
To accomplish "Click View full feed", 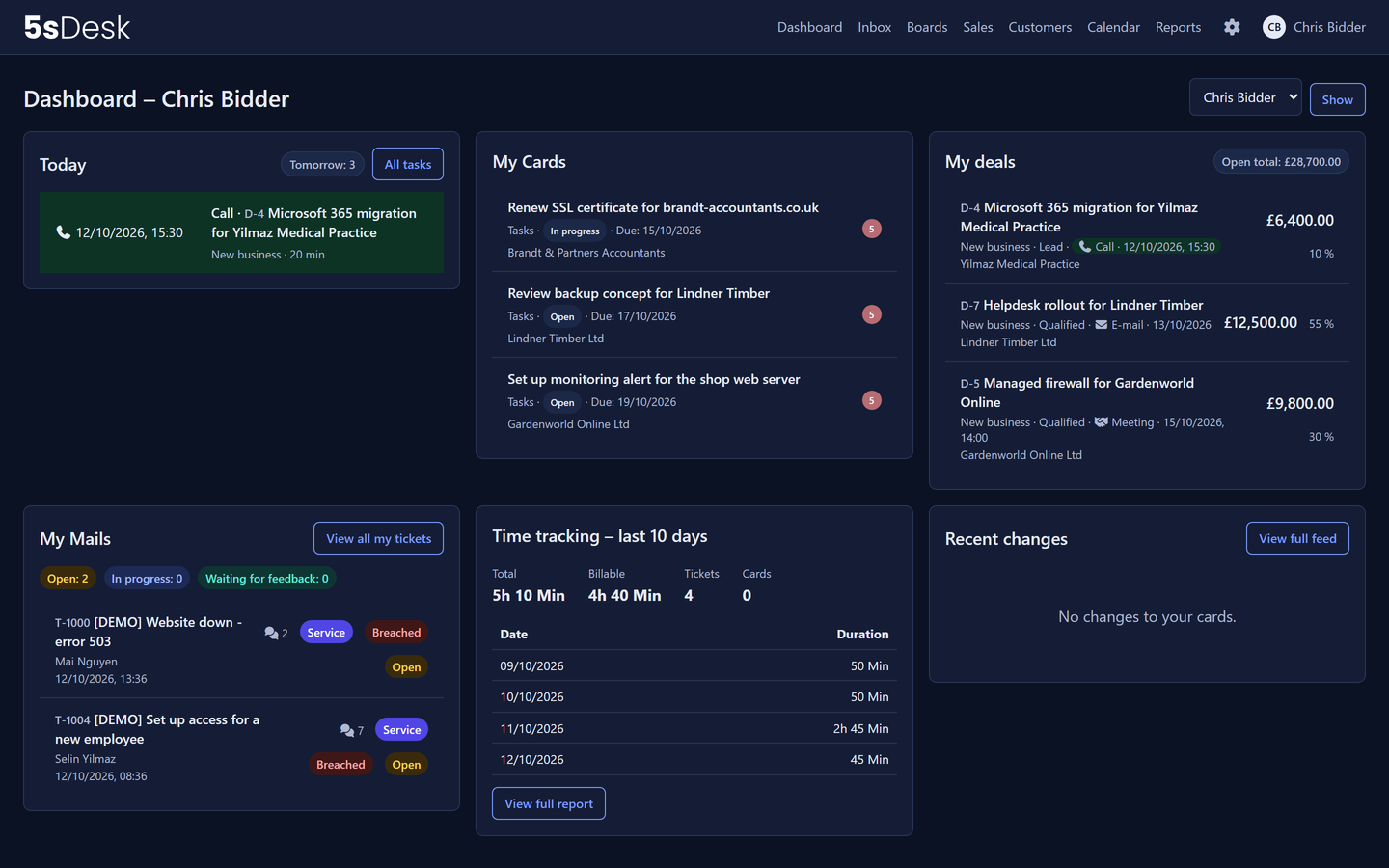I will (1297, 538).
